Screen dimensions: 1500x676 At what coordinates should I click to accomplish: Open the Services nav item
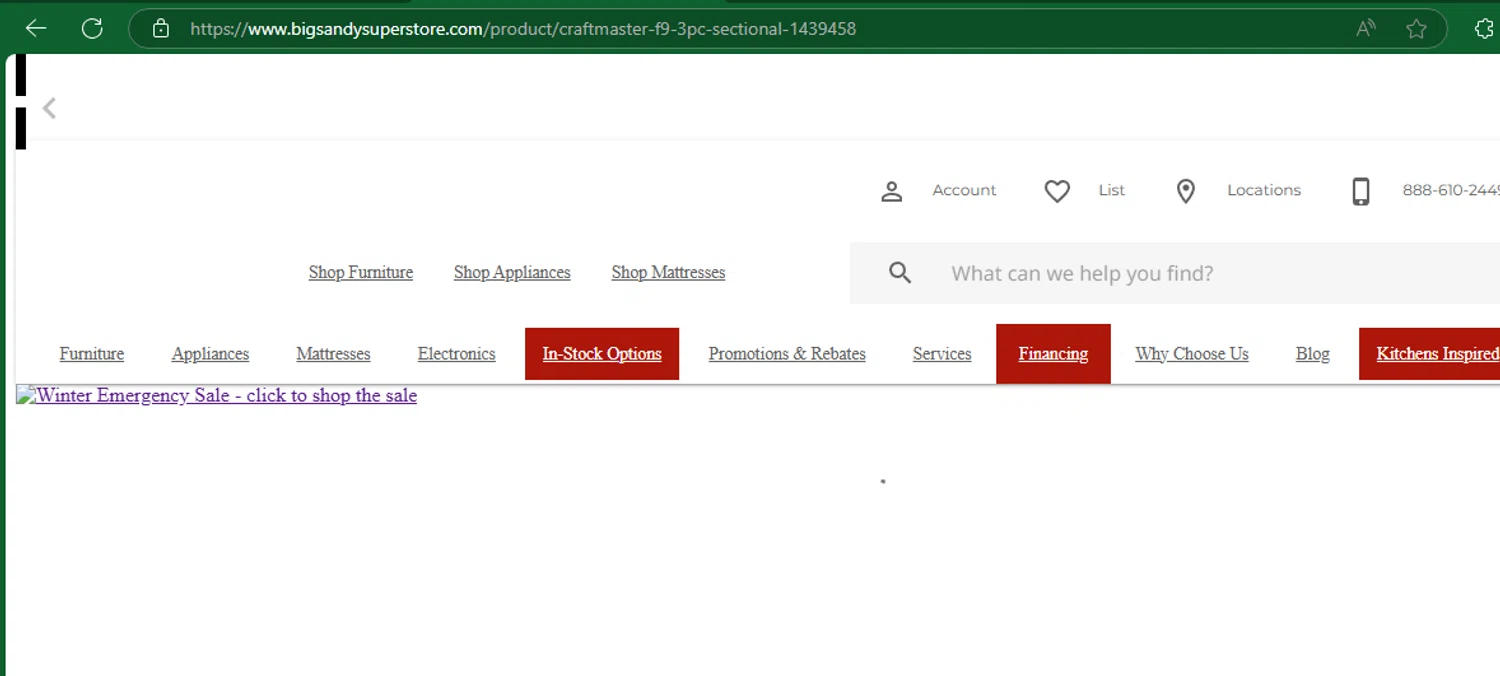942,354
